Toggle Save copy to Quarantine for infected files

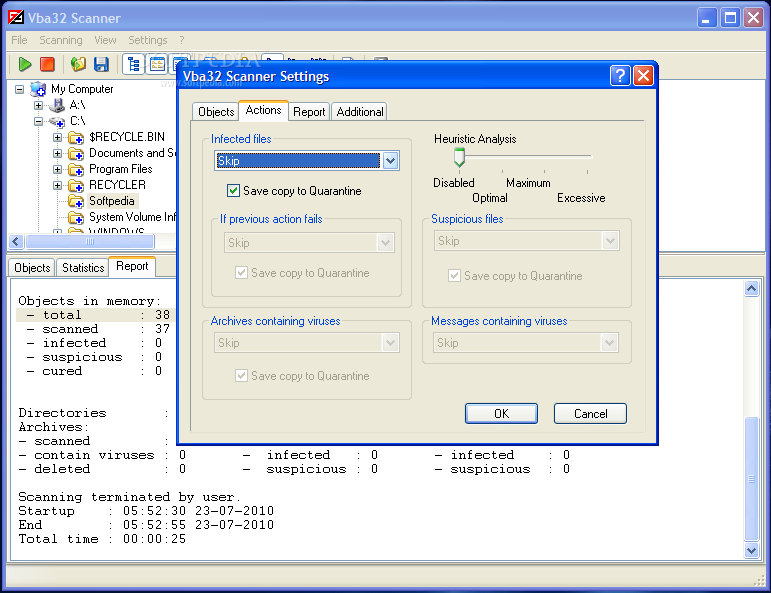pyautogui.click(x=233, y=191)
